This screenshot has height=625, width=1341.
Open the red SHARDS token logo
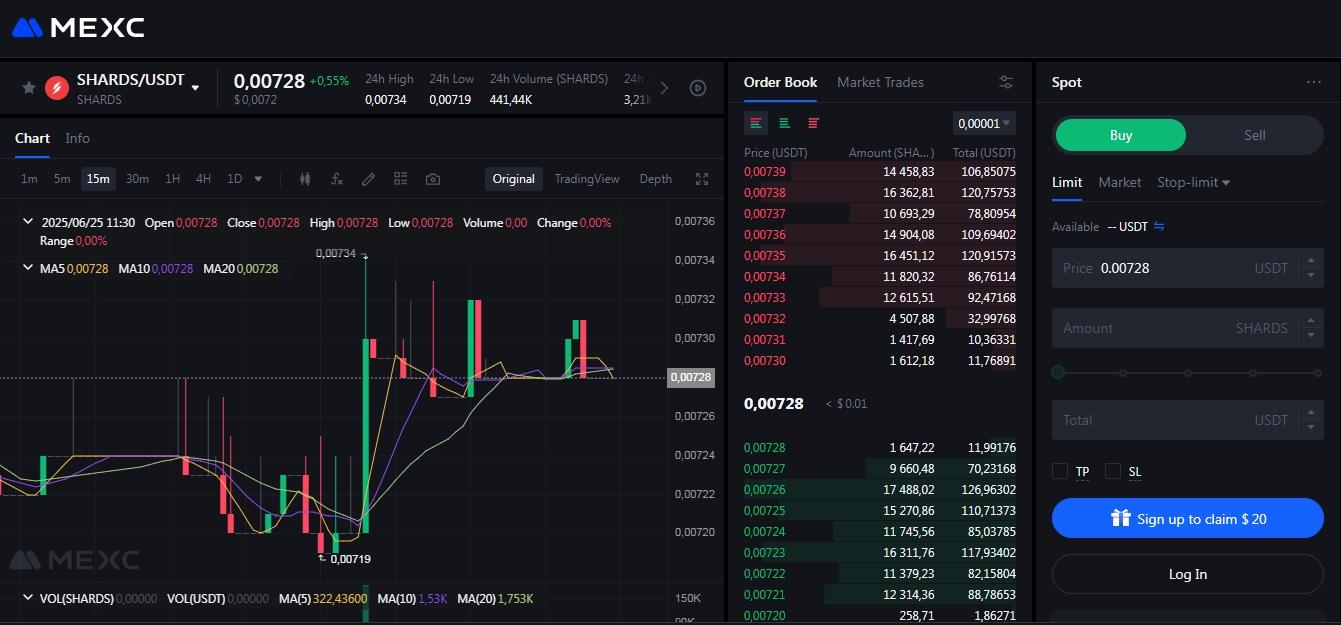click(x=57, y=88)
